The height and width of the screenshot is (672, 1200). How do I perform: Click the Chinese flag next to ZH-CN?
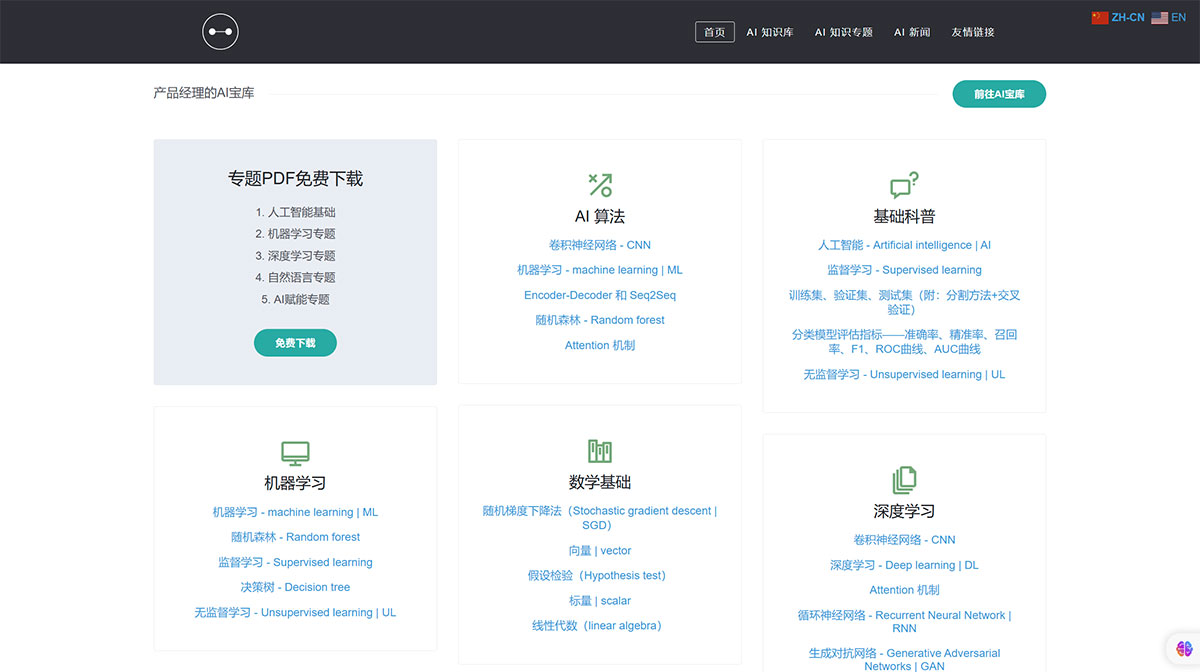[1099, 16]
